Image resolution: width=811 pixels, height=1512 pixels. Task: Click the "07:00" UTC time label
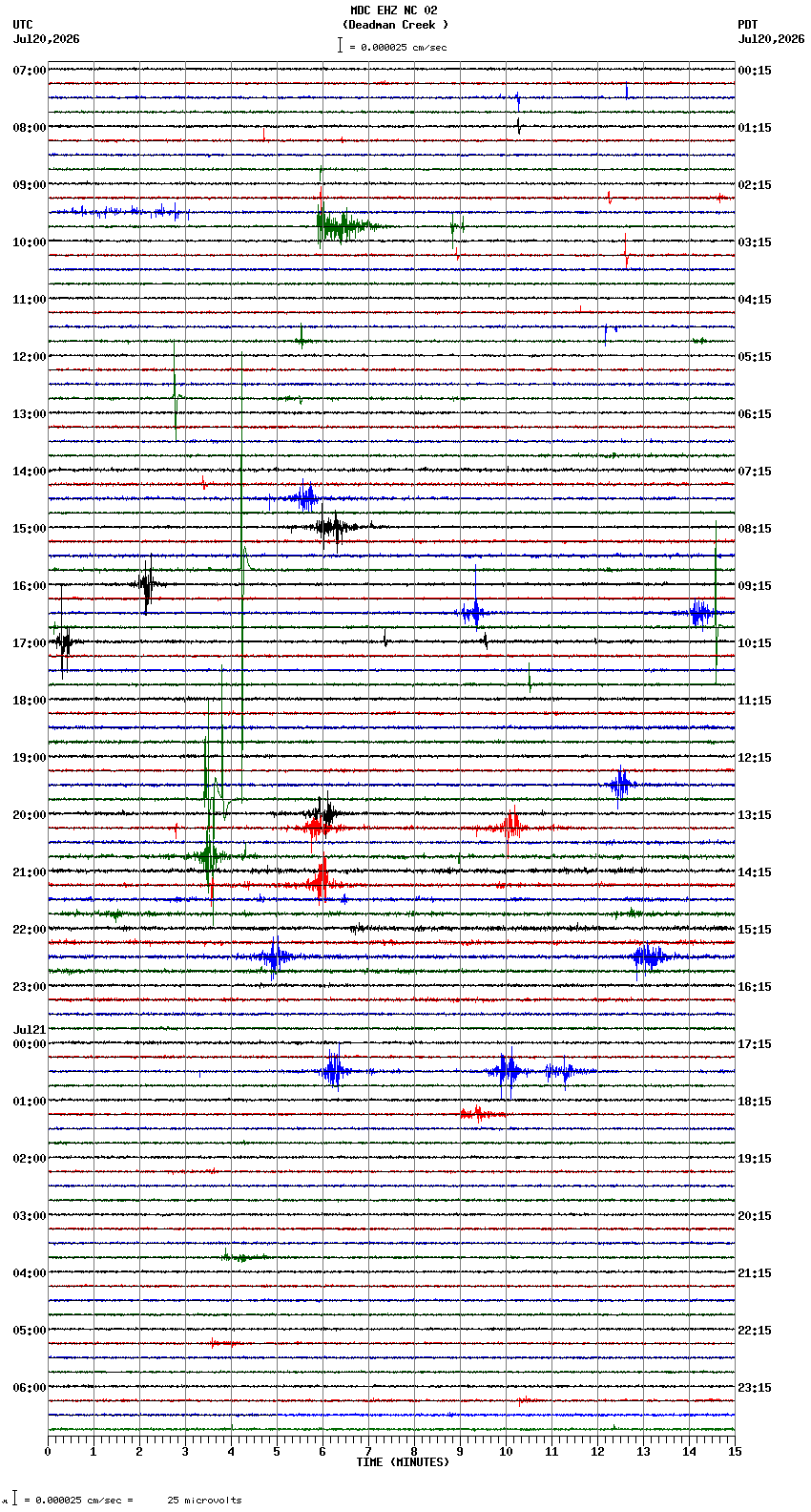pos(30,71)
